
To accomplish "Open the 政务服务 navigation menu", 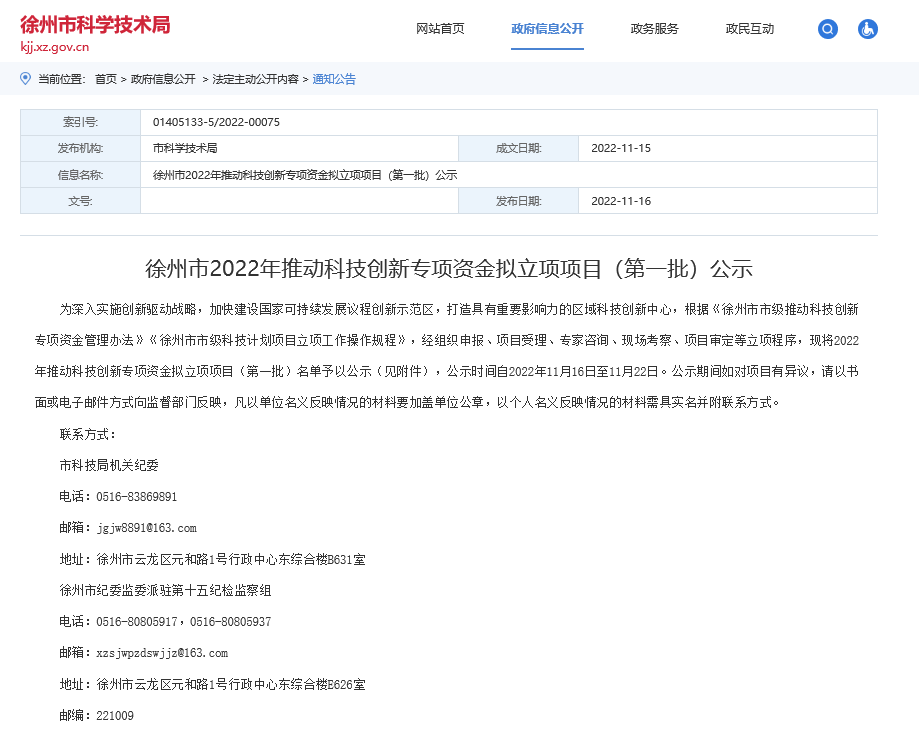I will [654, 29].
